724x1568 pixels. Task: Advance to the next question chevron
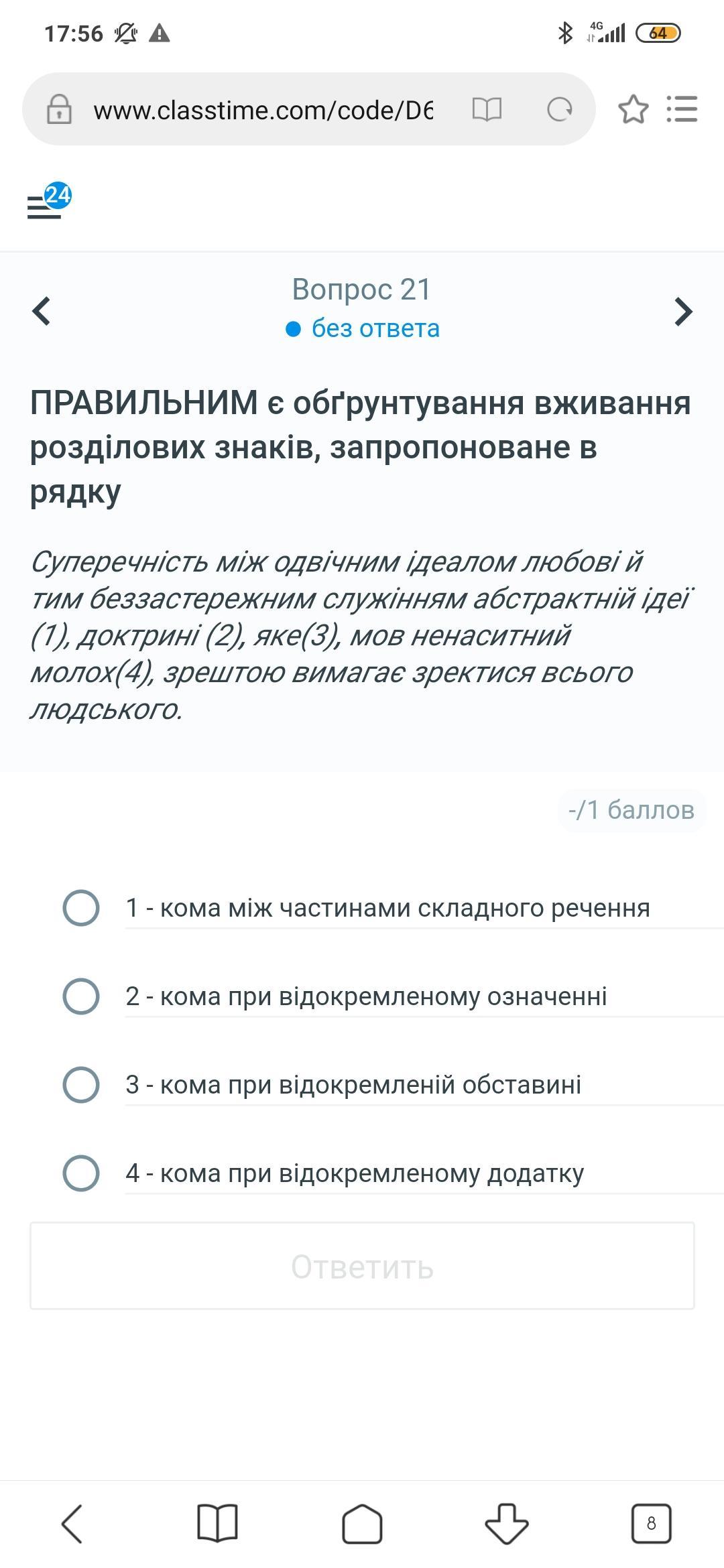coord(682,311)
